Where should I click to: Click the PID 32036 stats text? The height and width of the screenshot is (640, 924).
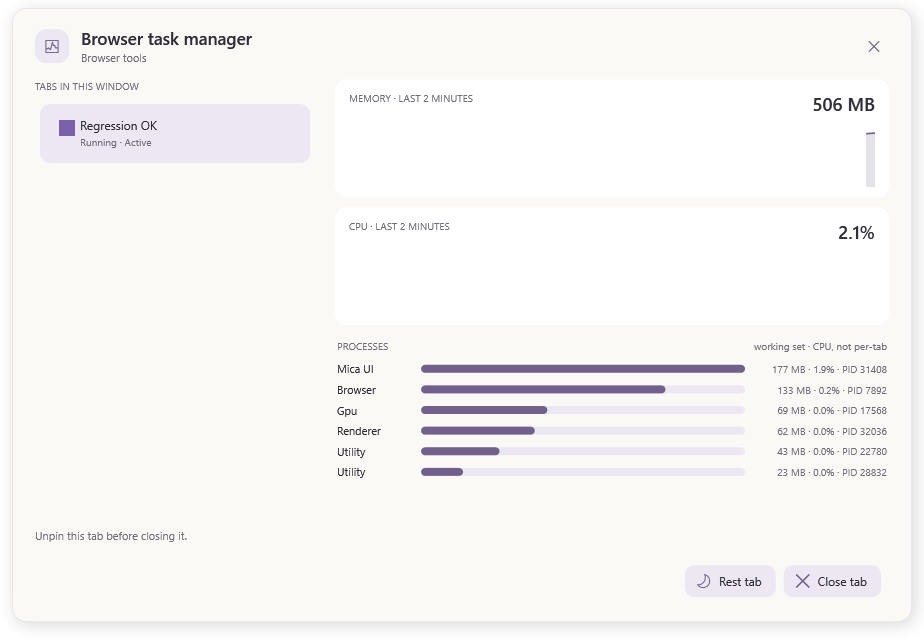click(832, 431)
